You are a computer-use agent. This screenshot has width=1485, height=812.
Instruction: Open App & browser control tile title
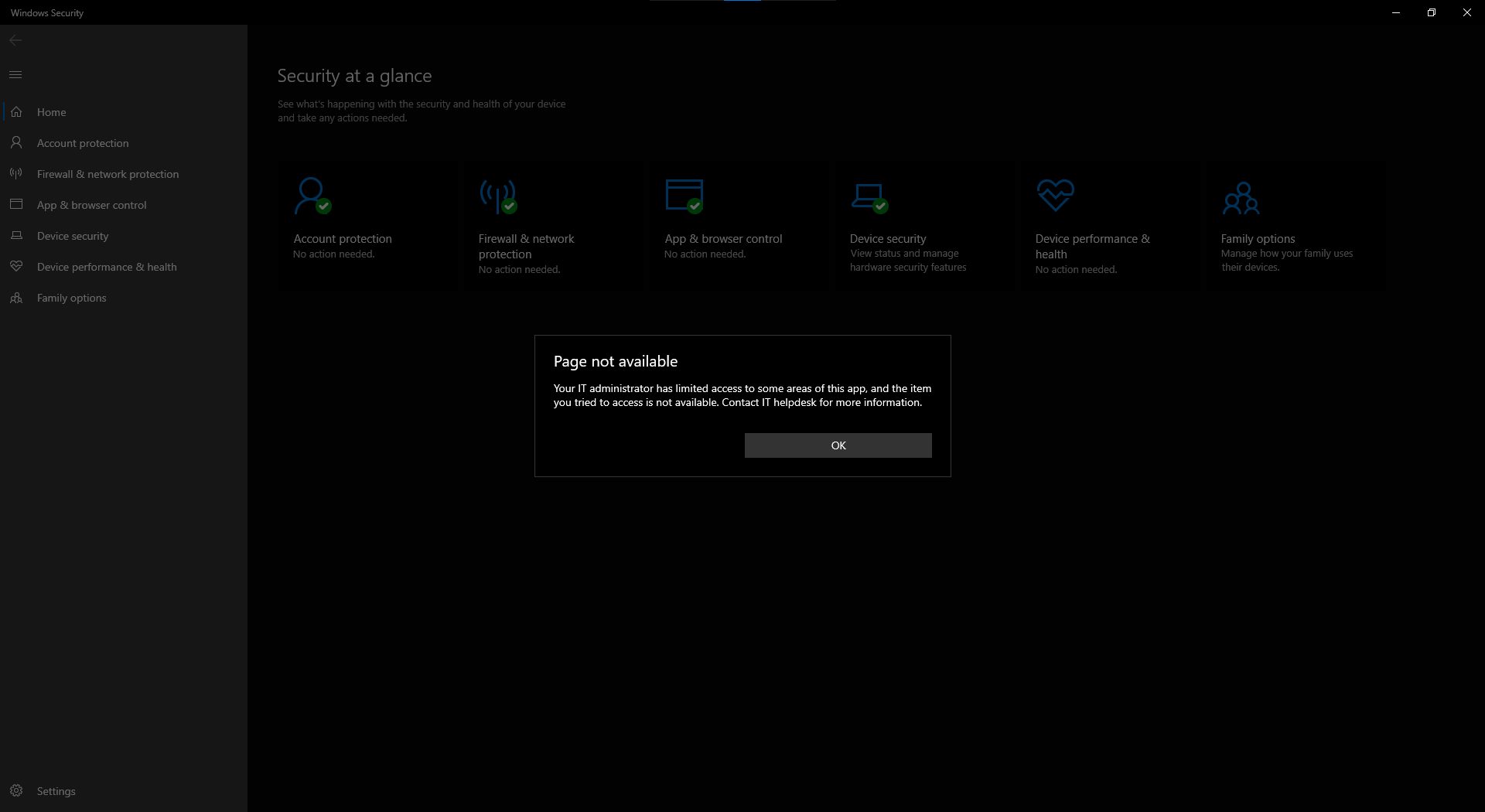click(723, 239)
